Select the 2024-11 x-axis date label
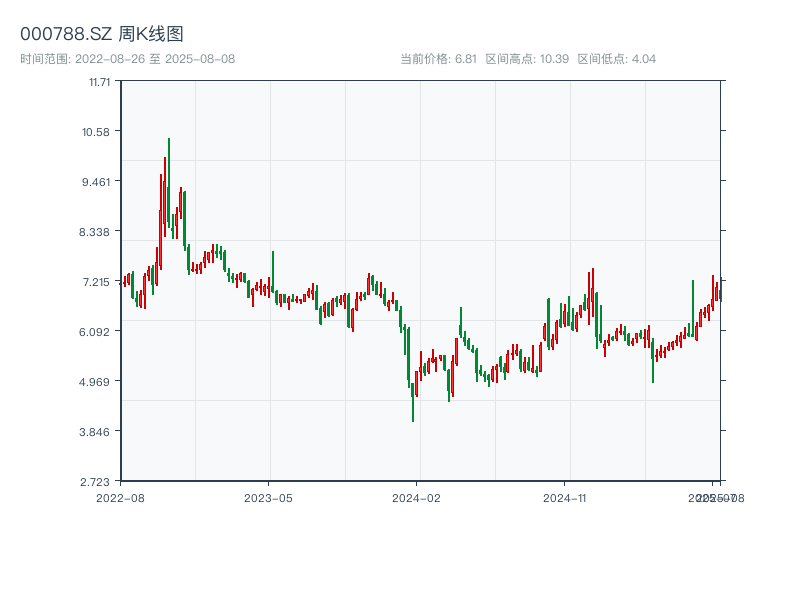This screenshot has width=800, height=600. 566,497
